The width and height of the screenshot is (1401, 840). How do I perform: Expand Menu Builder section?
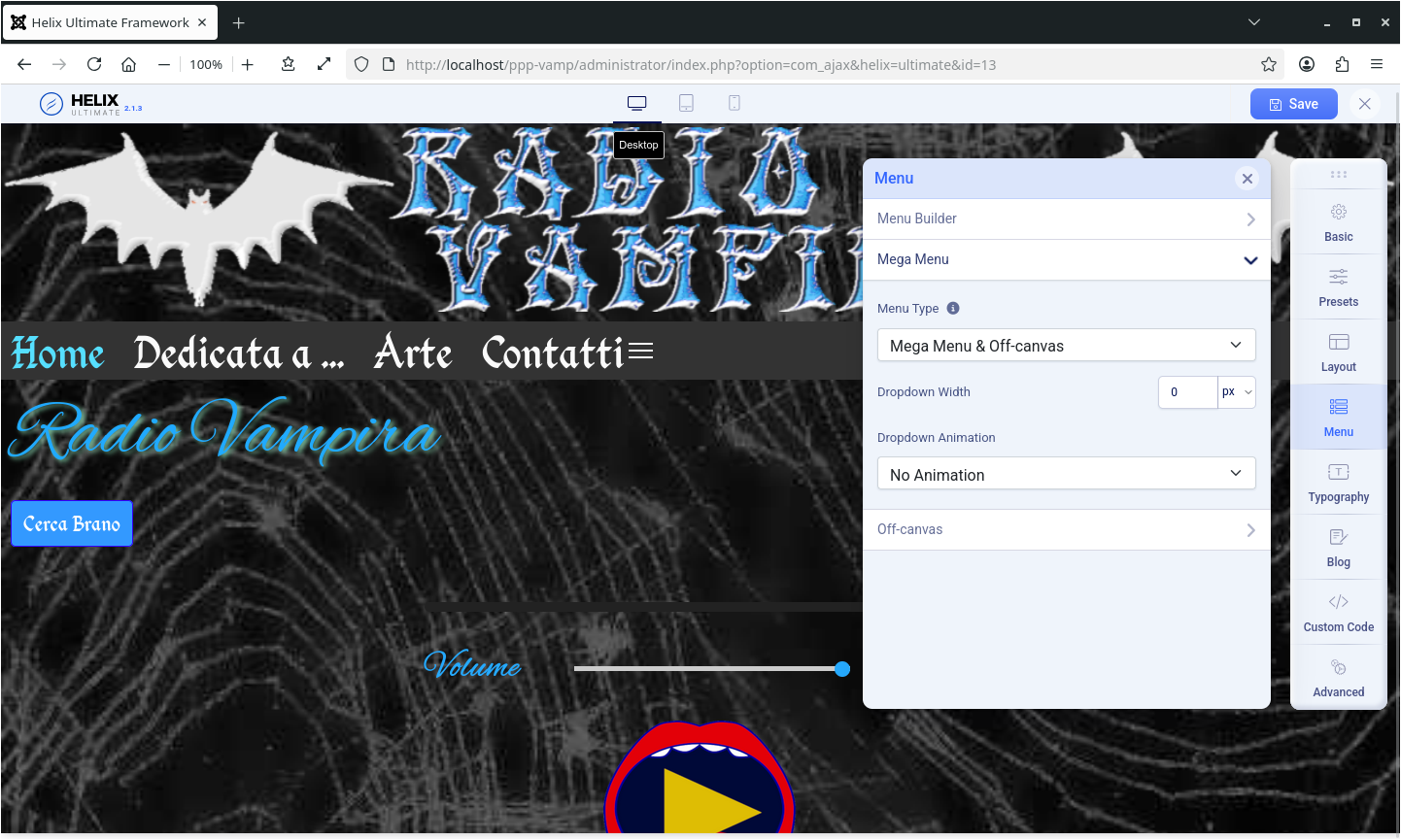(x=1067, y=219)
